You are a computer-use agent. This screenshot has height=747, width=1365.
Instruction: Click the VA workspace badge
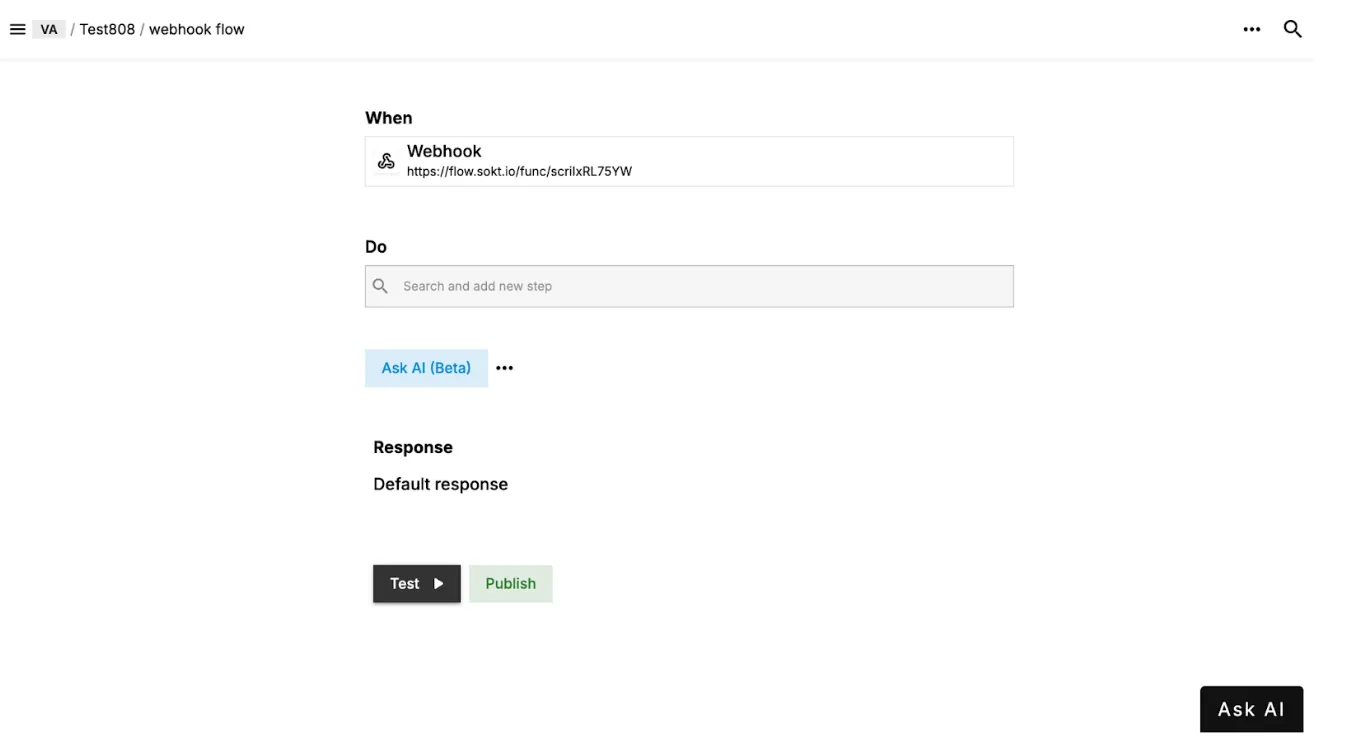48,28
